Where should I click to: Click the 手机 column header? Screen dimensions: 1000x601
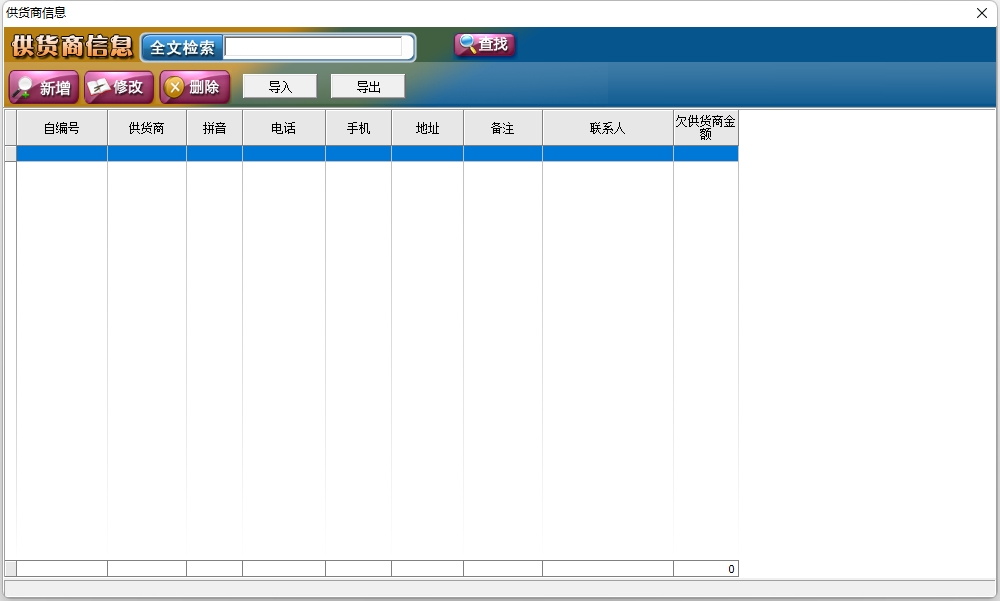coord(358,128)
